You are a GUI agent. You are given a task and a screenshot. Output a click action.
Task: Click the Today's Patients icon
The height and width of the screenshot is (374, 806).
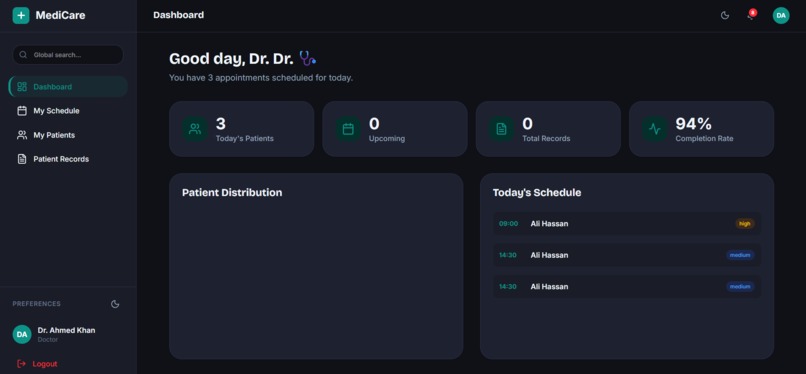[195, 129]
